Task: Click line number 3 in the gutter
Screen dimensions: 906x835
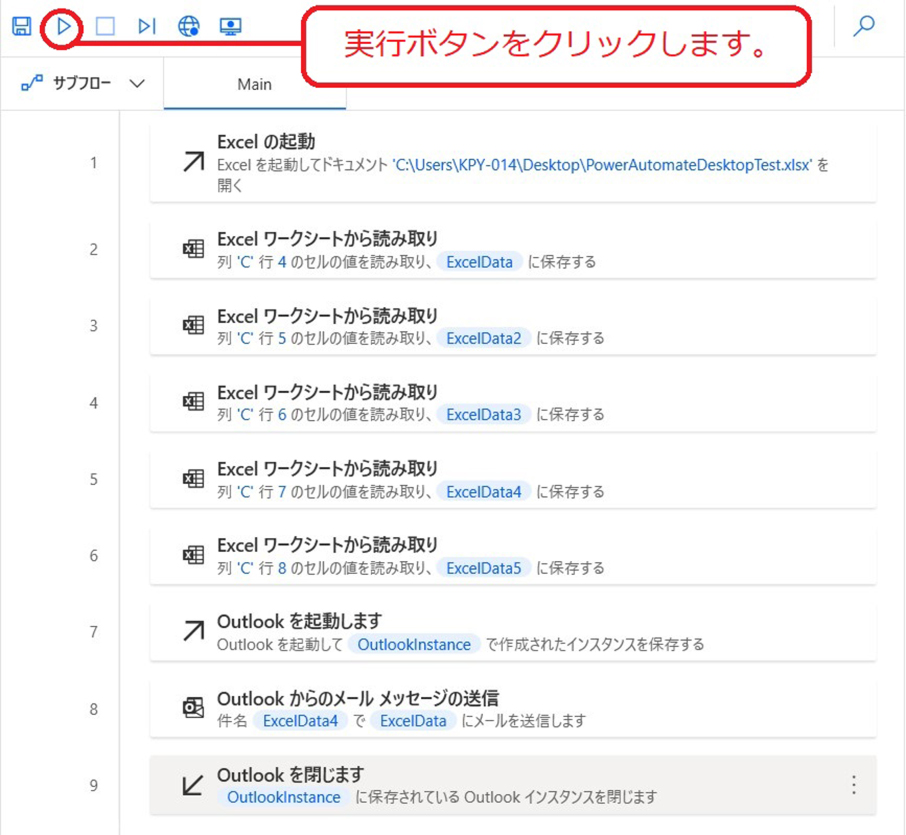Action: point(94,326)
